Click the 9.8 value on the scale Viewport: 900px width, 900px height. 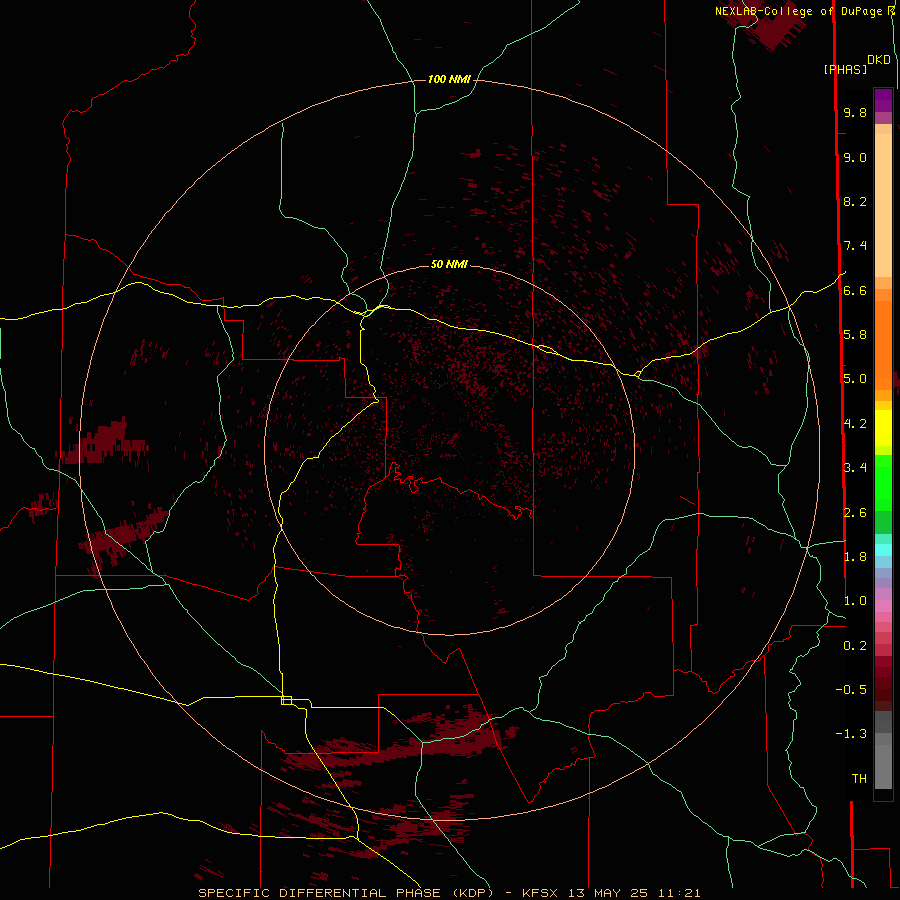(x=855, y=112)
